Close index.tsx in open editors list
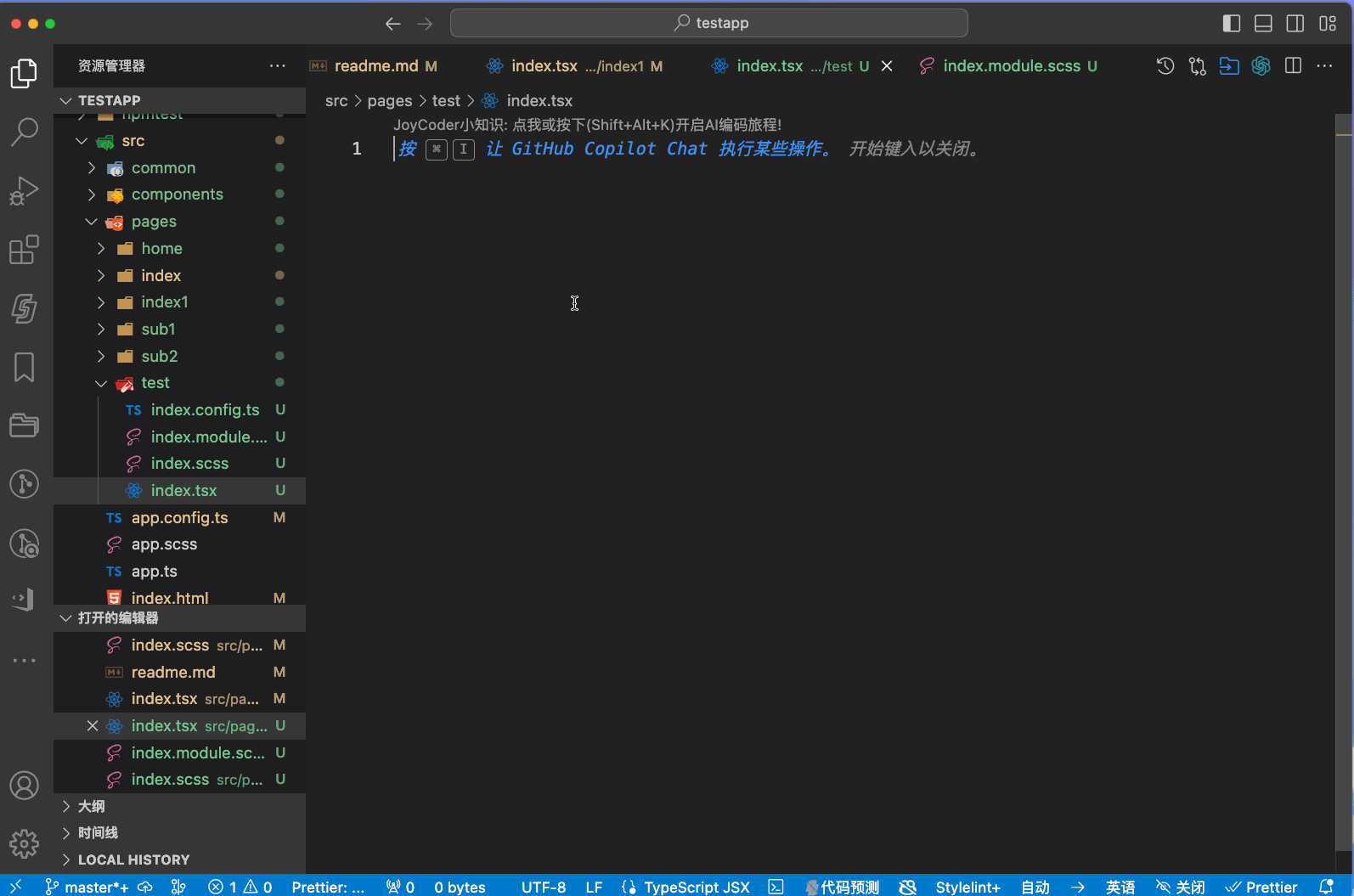 tap(92, 726)
